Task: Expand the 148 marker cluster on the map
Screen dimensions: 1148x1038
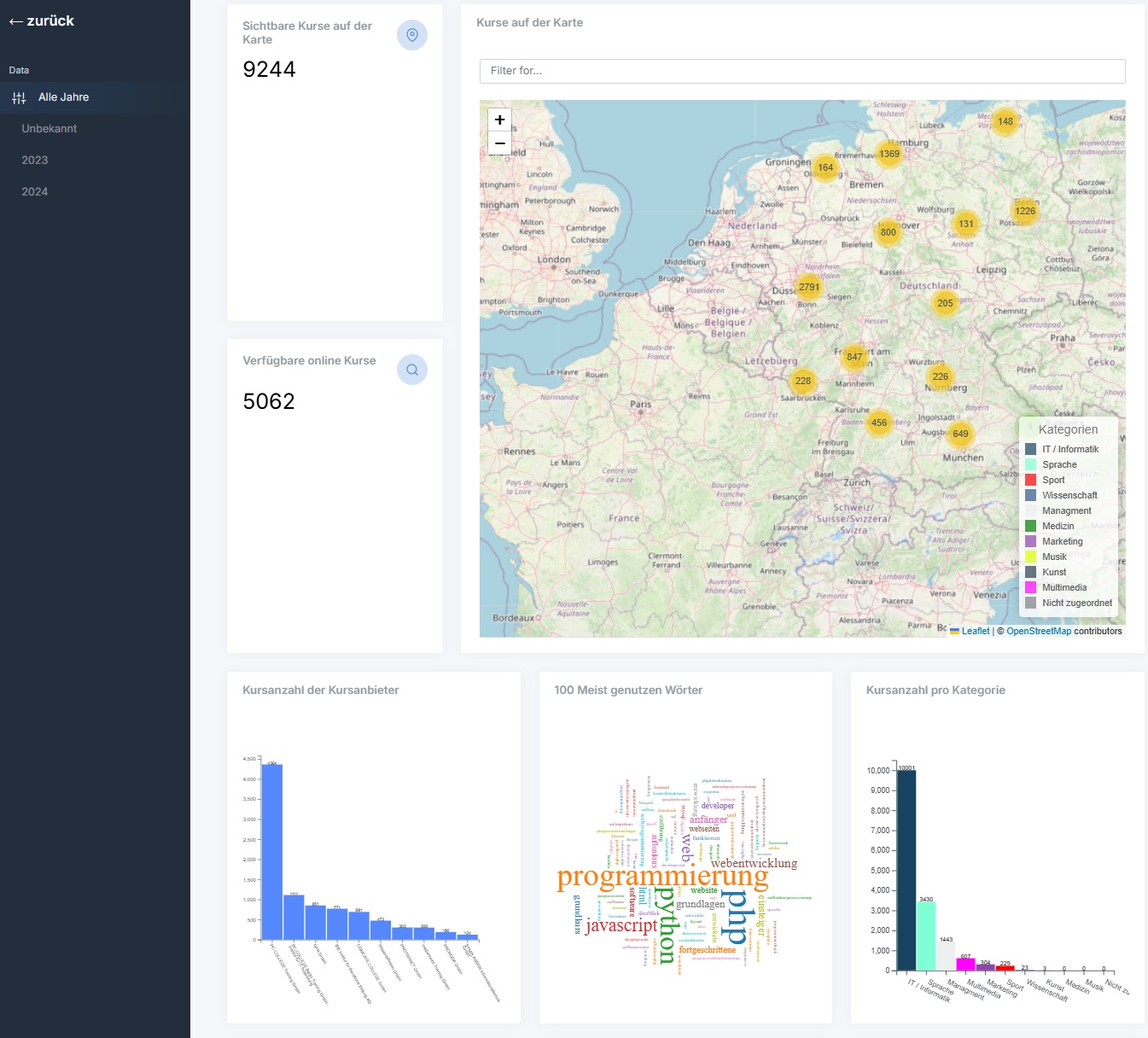Action: (1004, 122)
